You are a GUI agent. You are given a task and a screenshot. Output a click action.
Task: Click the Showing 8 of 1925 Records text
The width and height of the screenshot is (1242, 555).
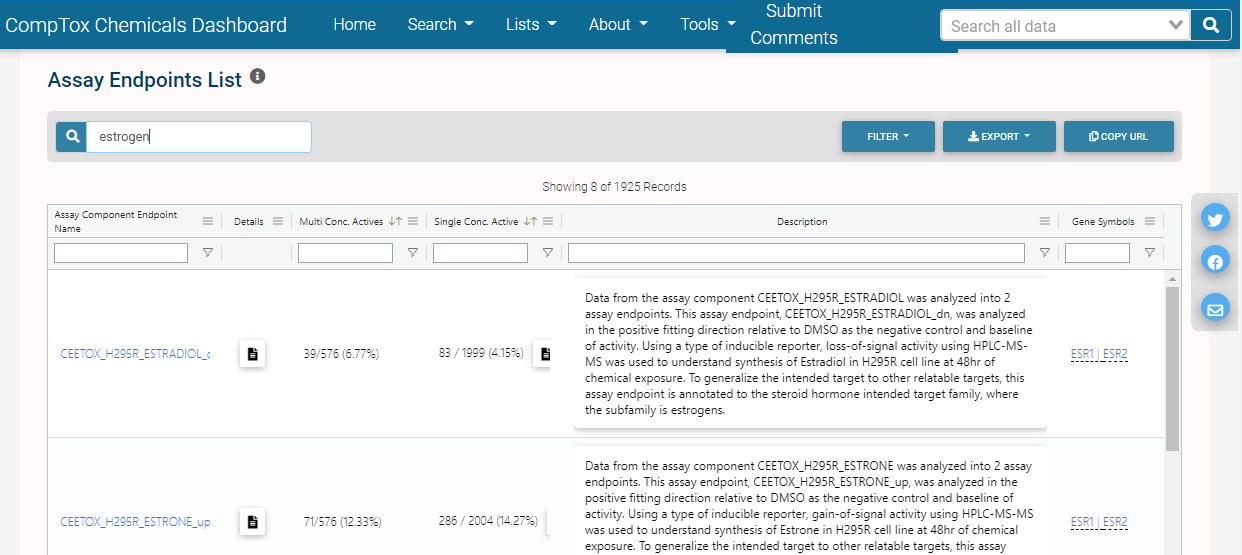pyautogui.click(x=614, y=187)
